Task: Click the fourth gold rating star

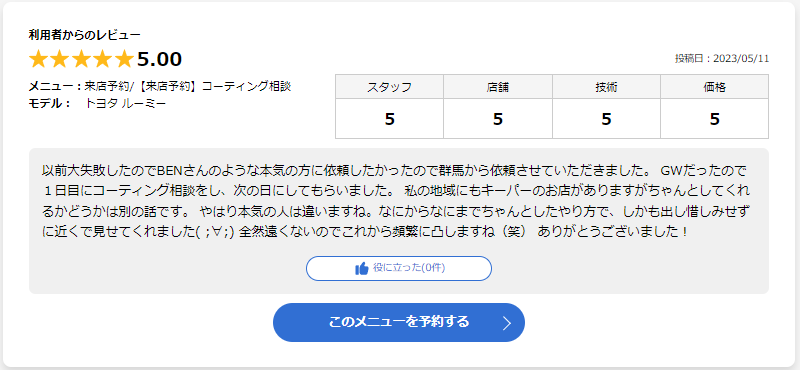Action: pos(103,60)
